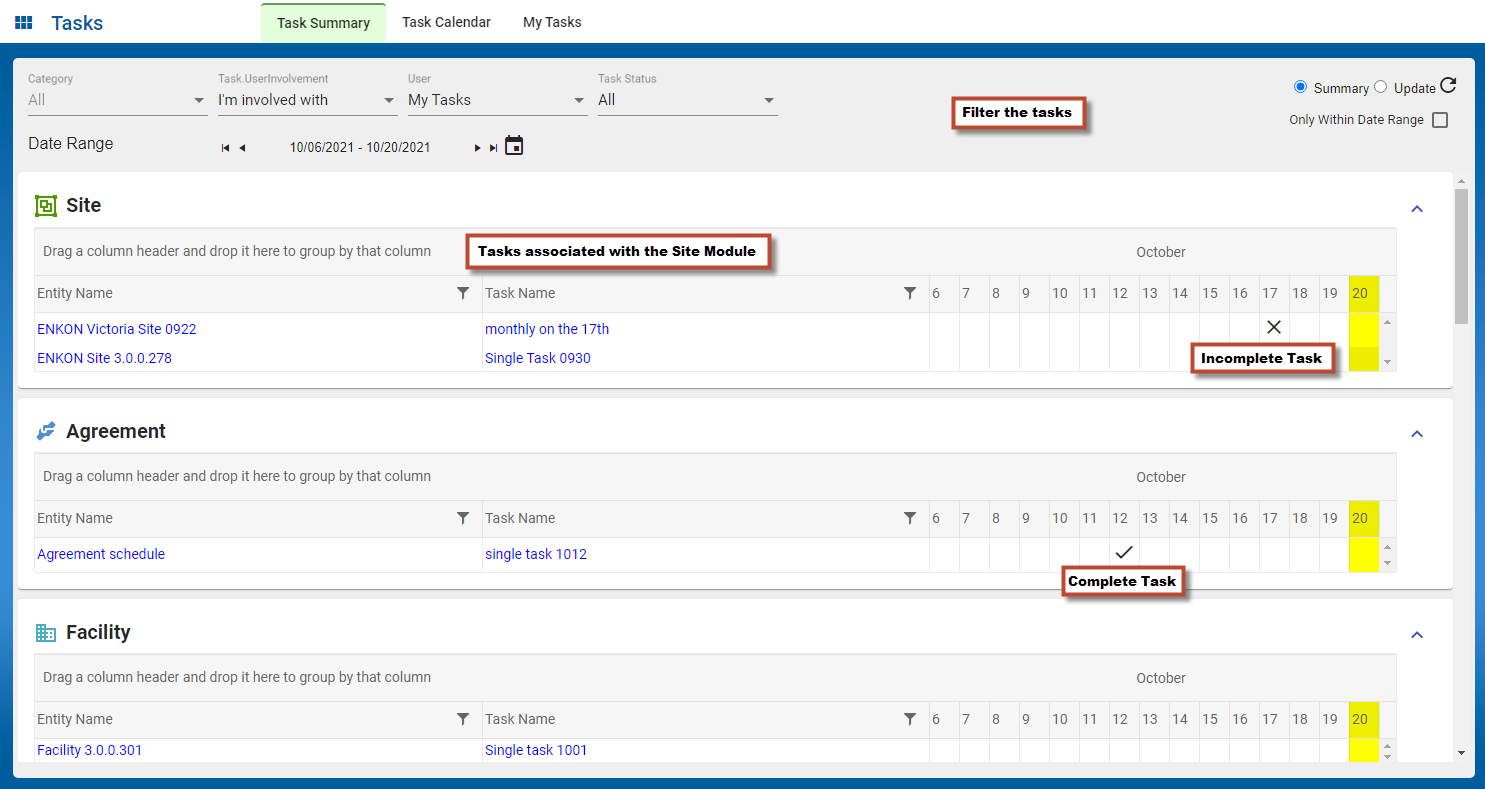Go to previous date range arrow

pyautogui.click(x=242, y=148)
